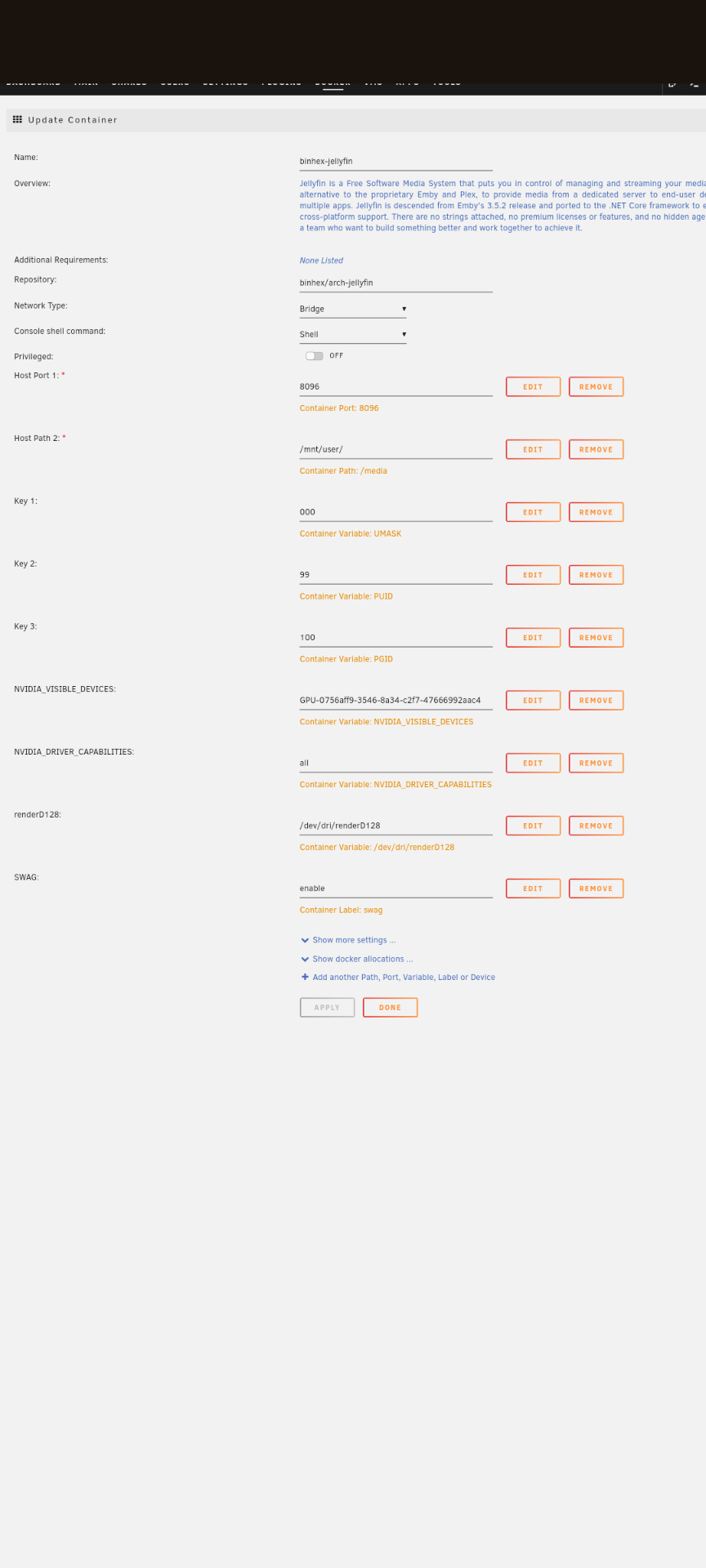Click the Host Path 2 field

click(395, 449)
